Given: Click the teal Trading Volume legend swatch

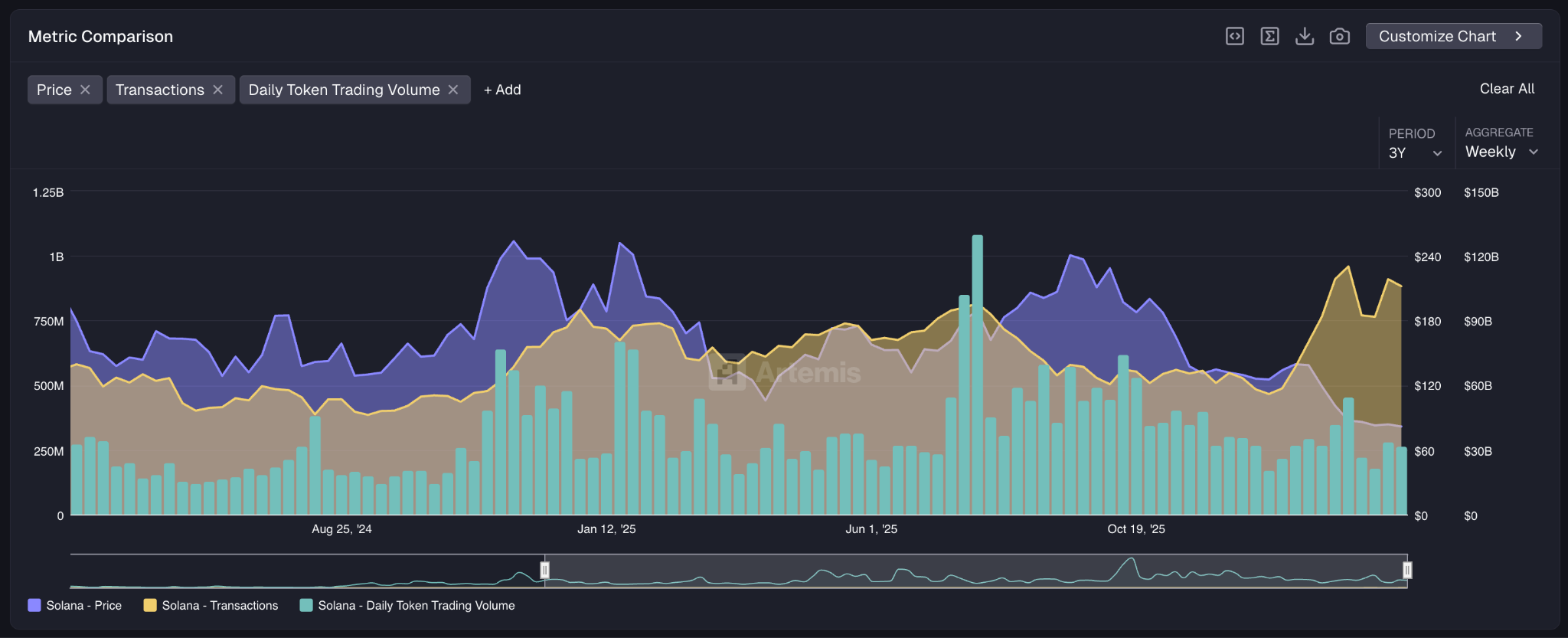Looking at the screenshot, I should (x=306, y=605).
